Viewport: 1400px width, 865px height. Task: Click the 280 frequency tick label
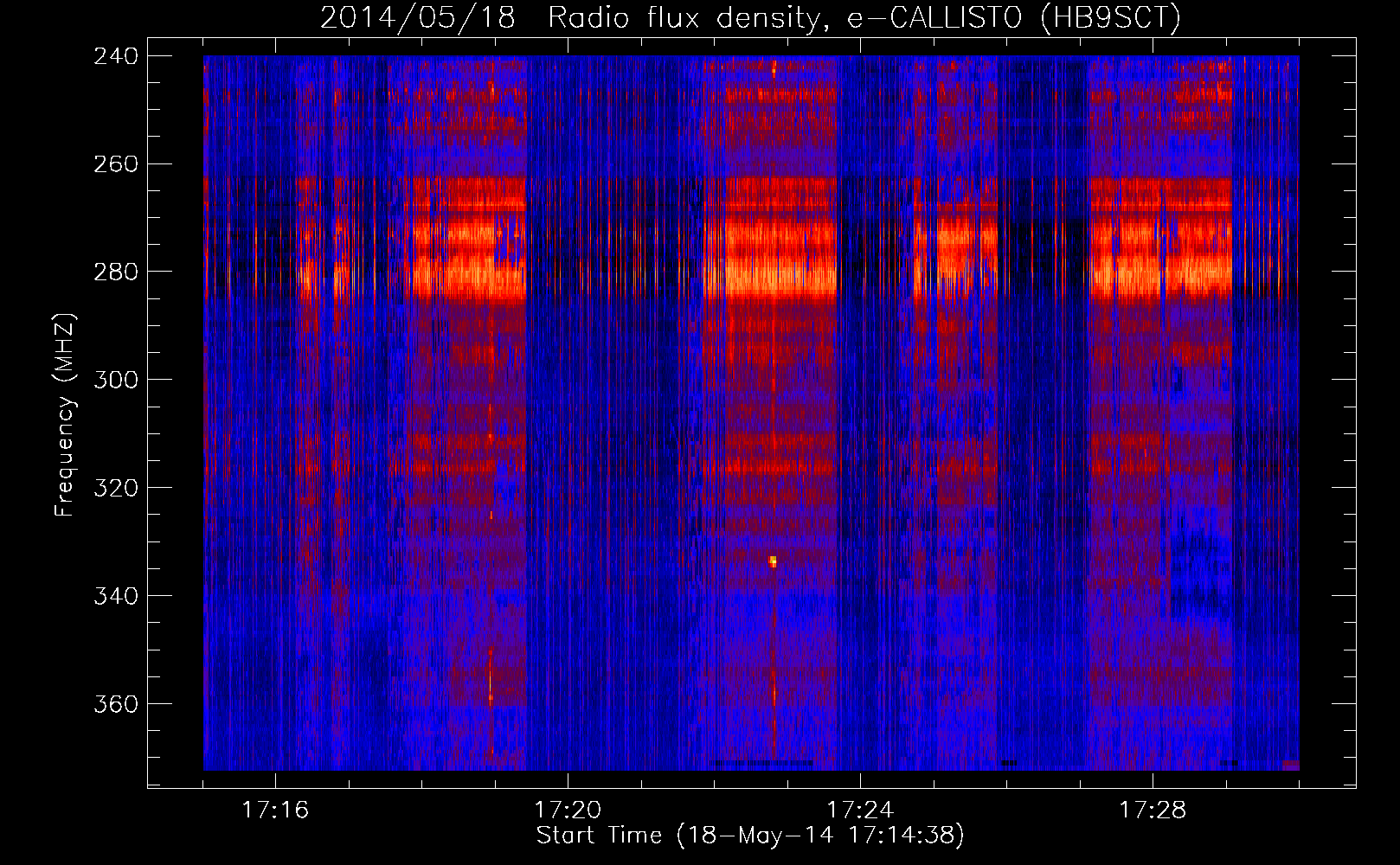pyautogui.click(x=116, y=272)
